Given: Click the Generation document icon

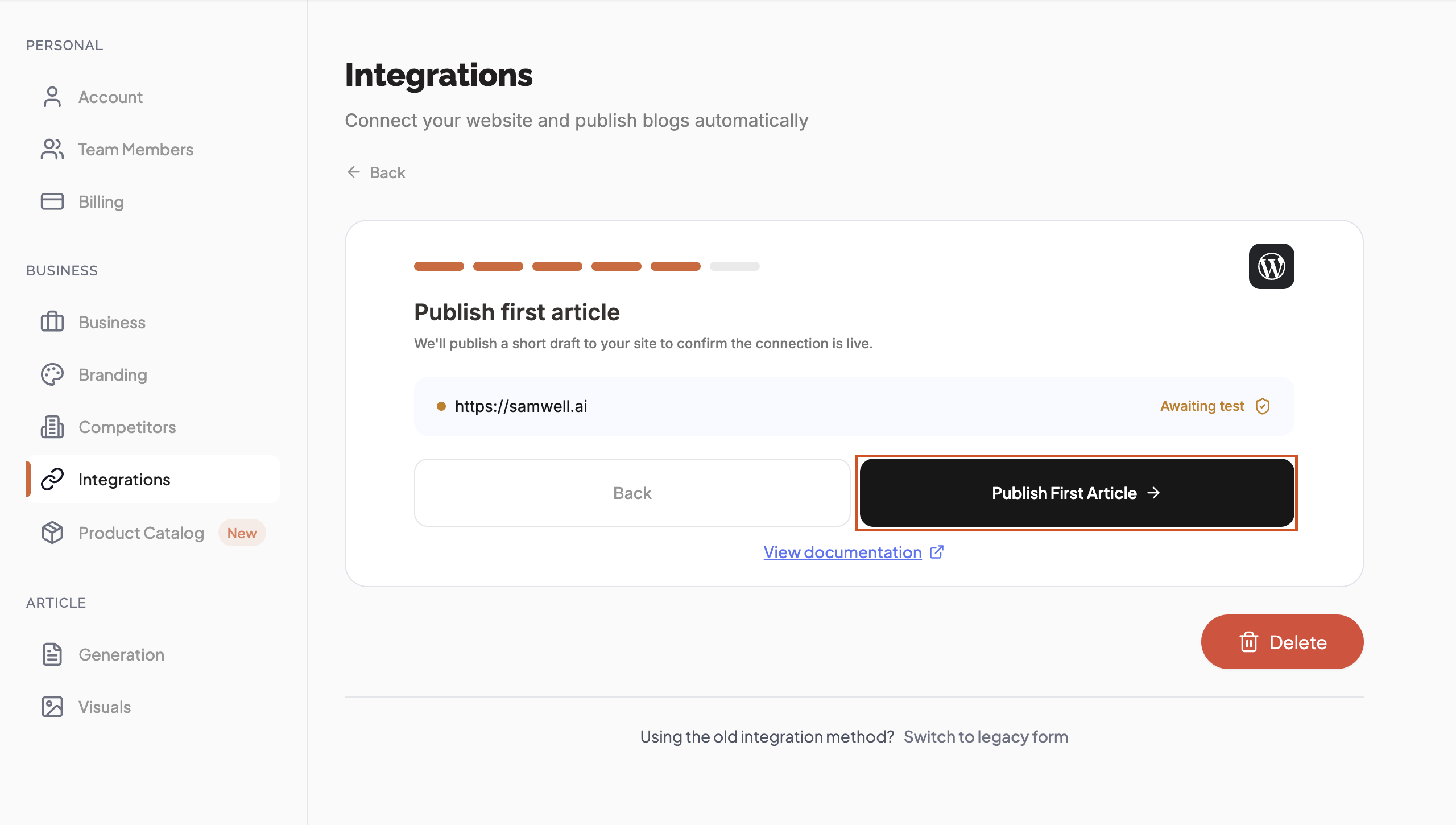Looking at the screenshot, I should coord(52,654).
